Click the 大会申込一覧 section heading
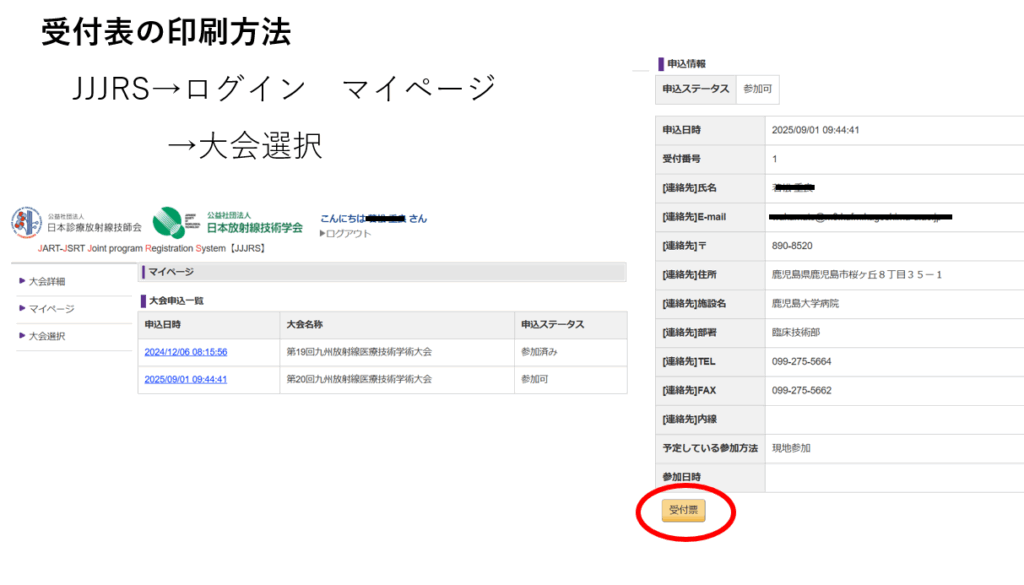This screenshot has height=585, width=1024. (177, 300)
